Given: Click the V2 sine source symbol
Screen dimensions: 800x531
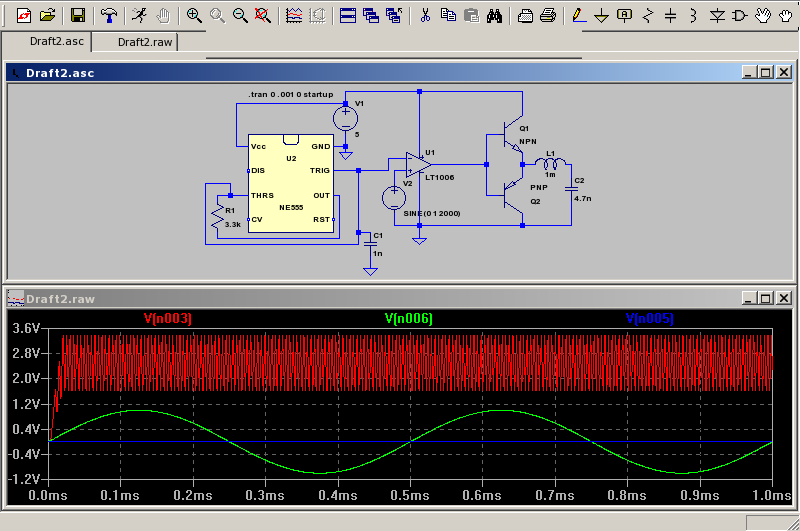Looking at the screenshot, I should pos(394,198).
